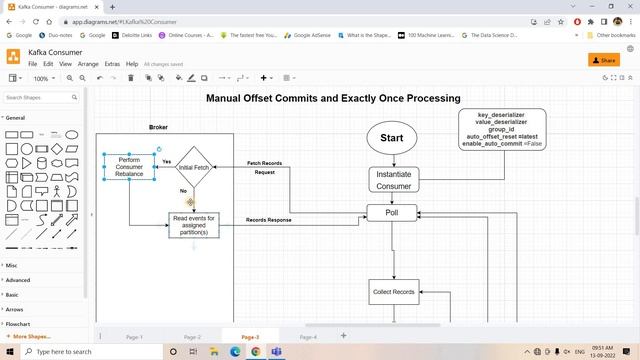640x360 pixels.
Task: Select the actor stick-figure shape
Action: [x=57, y=191]
